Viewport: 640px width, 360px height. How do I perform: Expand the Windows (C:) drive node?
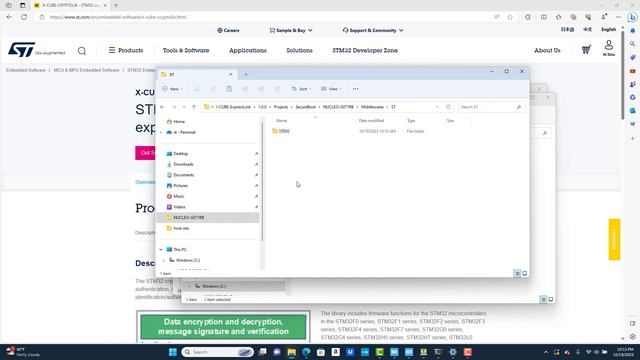[x=164, y=260]
